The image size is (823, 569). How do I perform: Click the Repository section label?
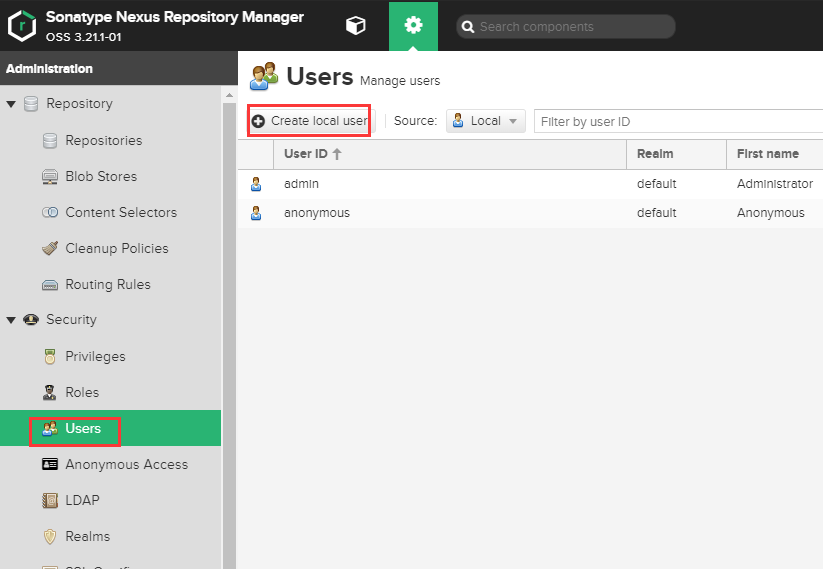(x=79, y=104)
